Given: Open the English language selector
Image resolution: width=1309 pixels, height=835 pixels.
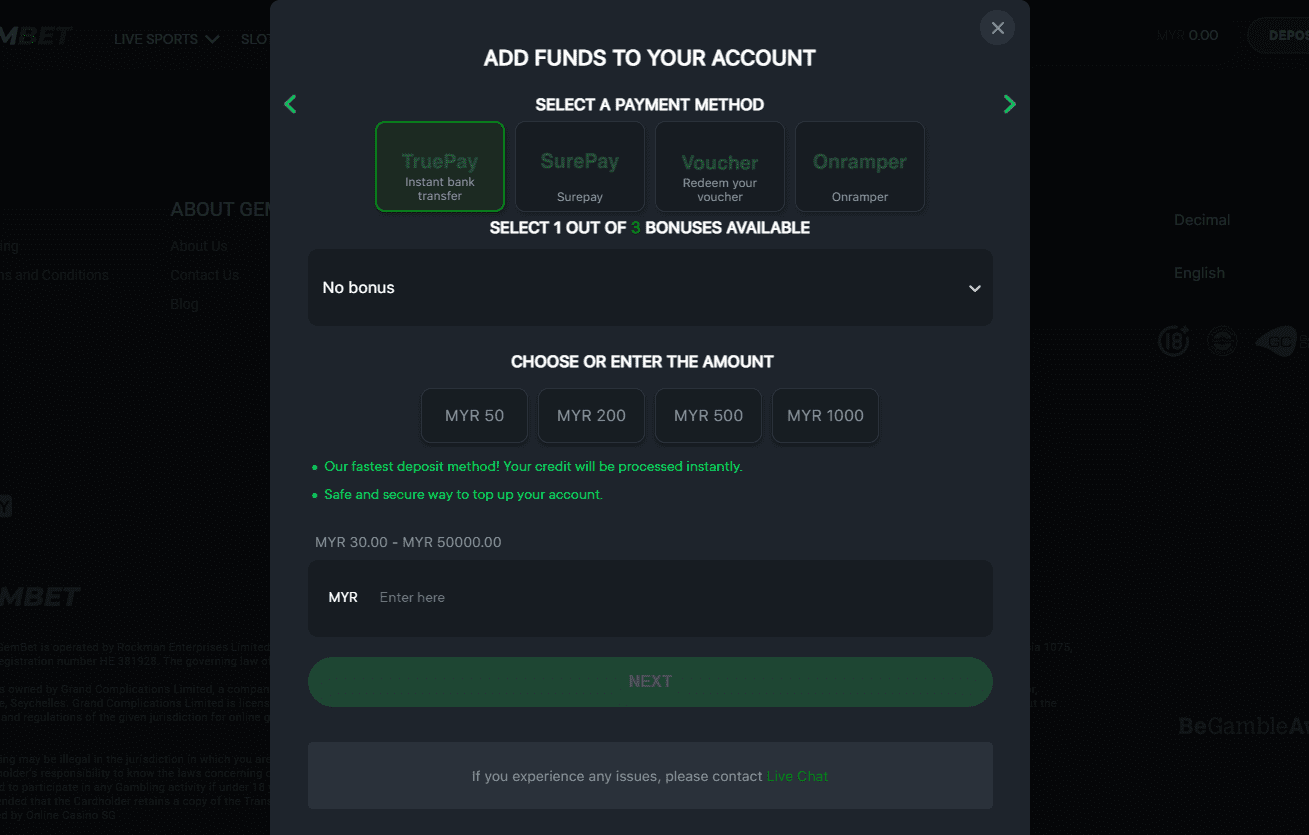Looking at the screenshot, I should coord(1199,272).
